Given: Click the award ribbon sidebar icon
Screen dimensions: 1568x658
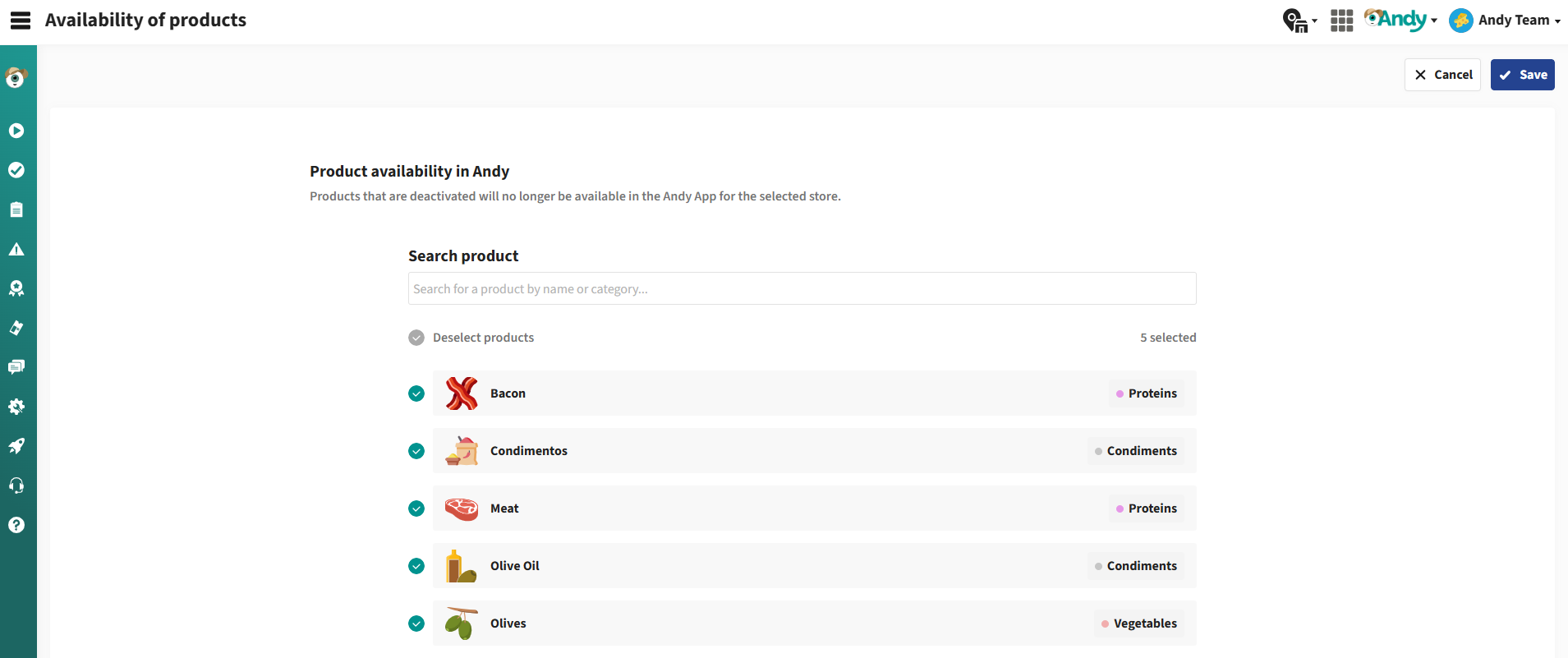Looking at the screenshot, I should (16, 288).
